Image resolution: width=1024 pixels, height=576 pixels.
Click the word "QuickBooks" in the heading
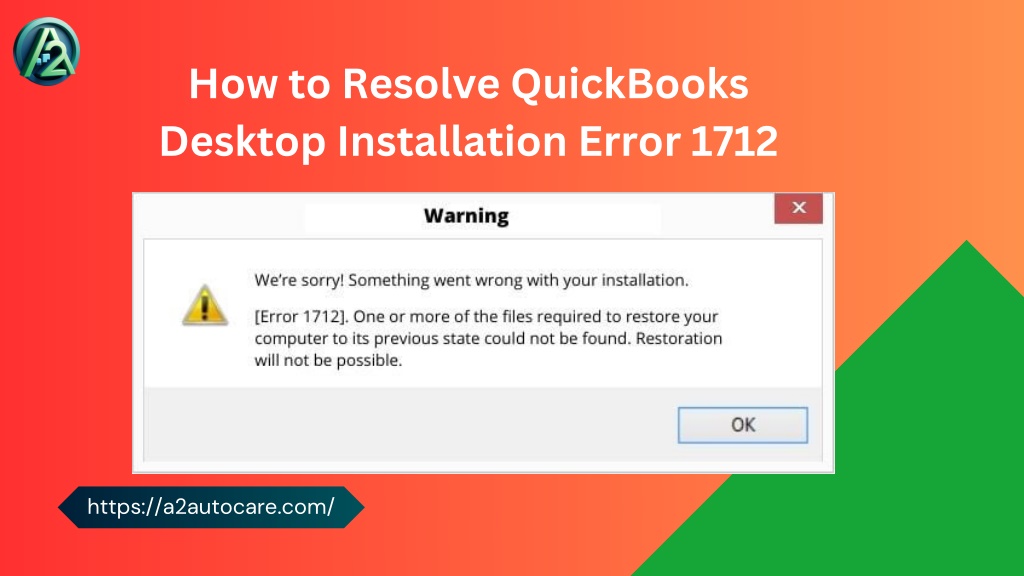pos(630,84)
